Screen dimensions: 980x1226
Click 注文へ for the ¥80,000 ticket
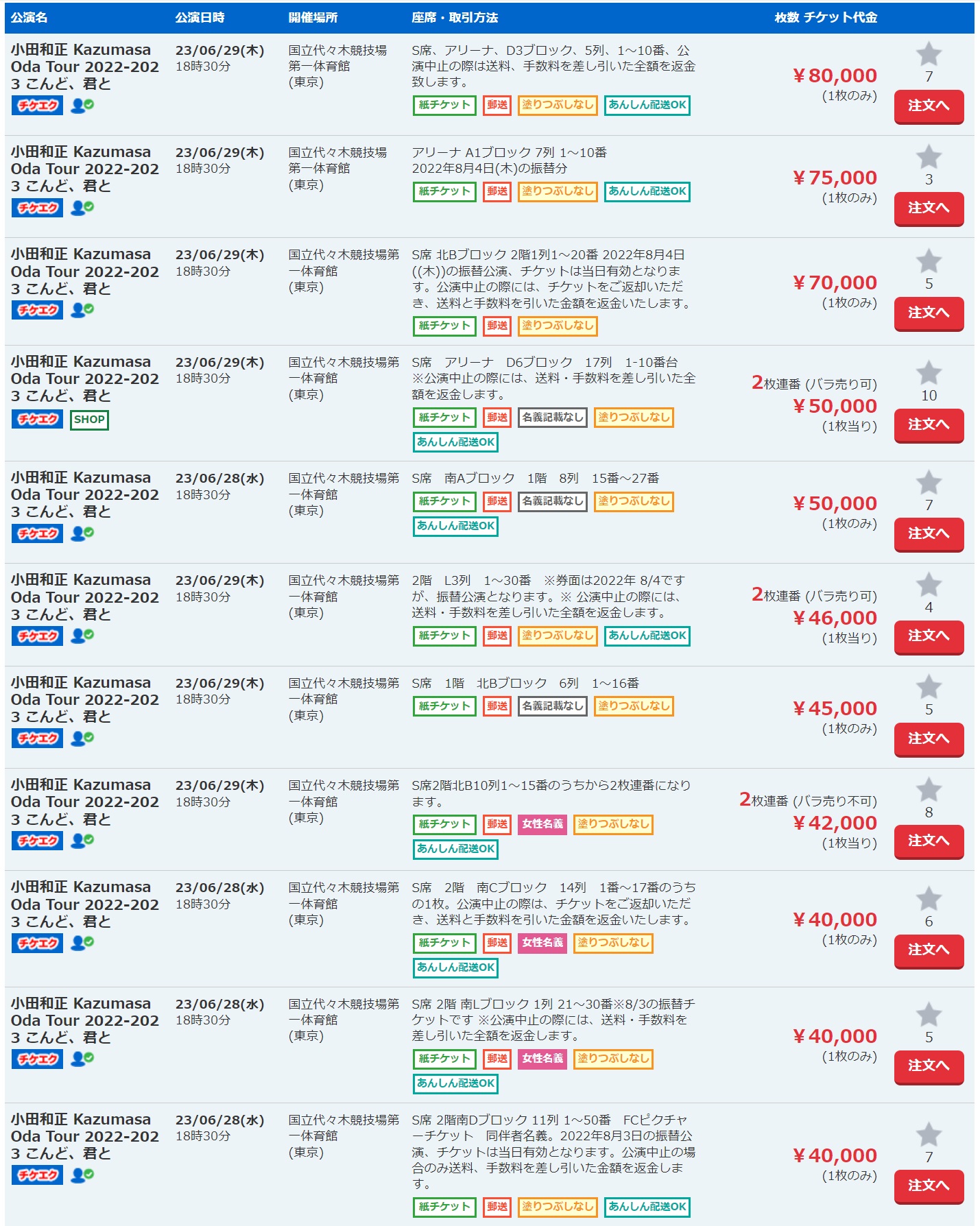tap(929, 106)
